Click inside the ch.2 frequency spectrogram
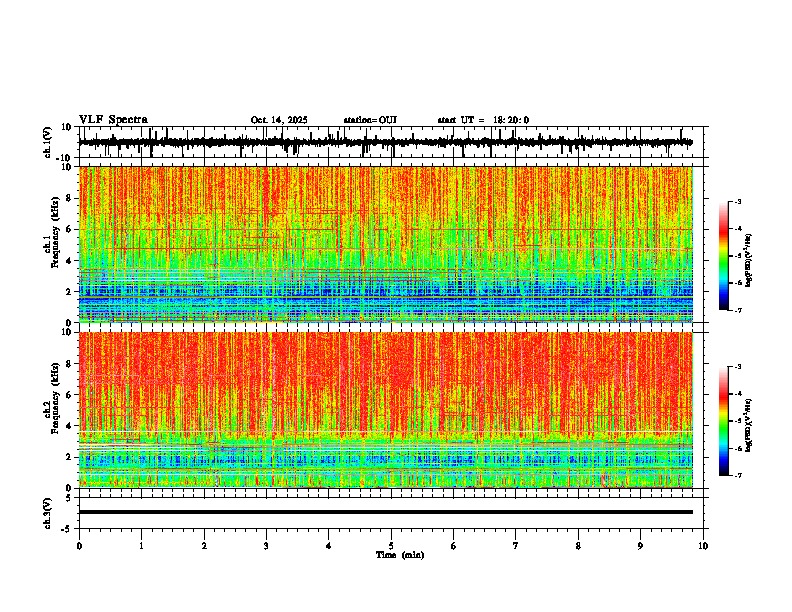This screenshot has width=792, height=612. tap(385, 410)
